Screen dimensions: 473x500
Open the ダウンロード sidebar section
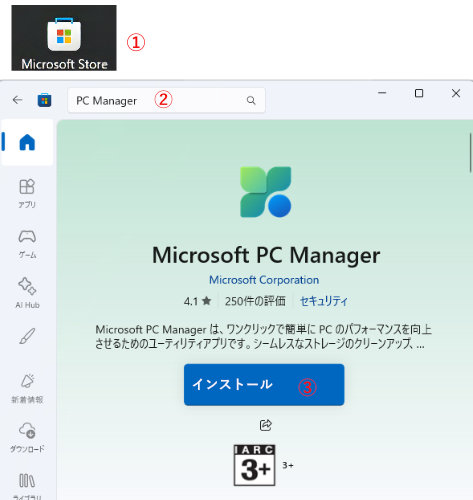click(27, 437)
